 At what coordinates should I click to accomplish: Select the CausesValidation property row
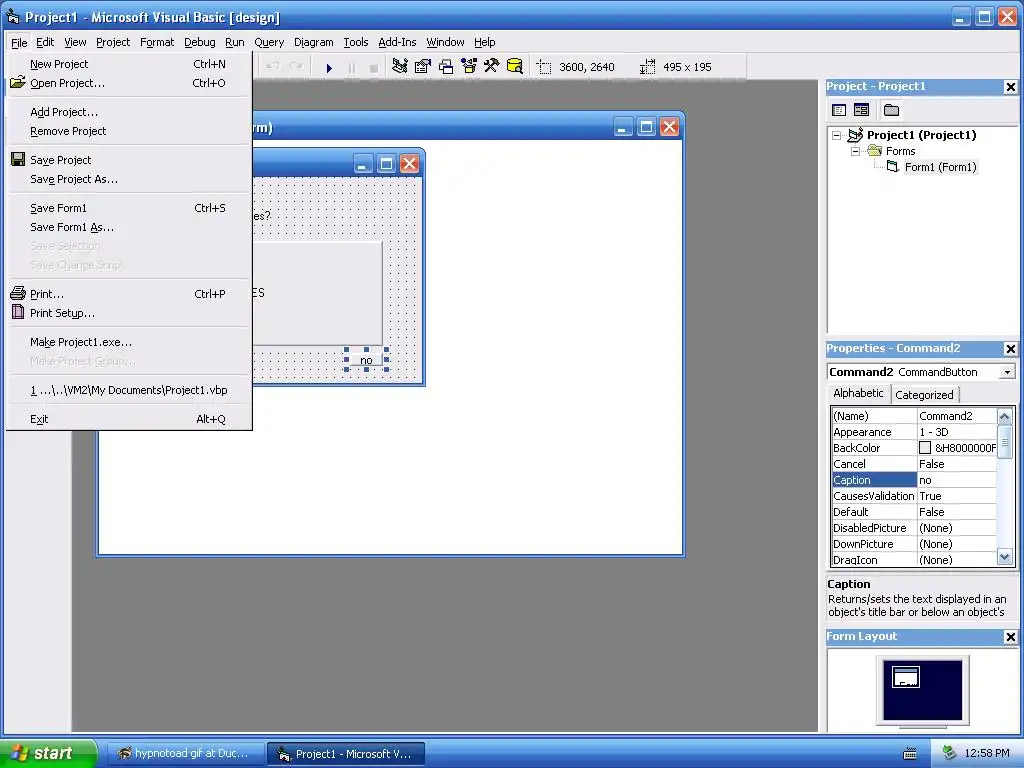click(914, 496)
